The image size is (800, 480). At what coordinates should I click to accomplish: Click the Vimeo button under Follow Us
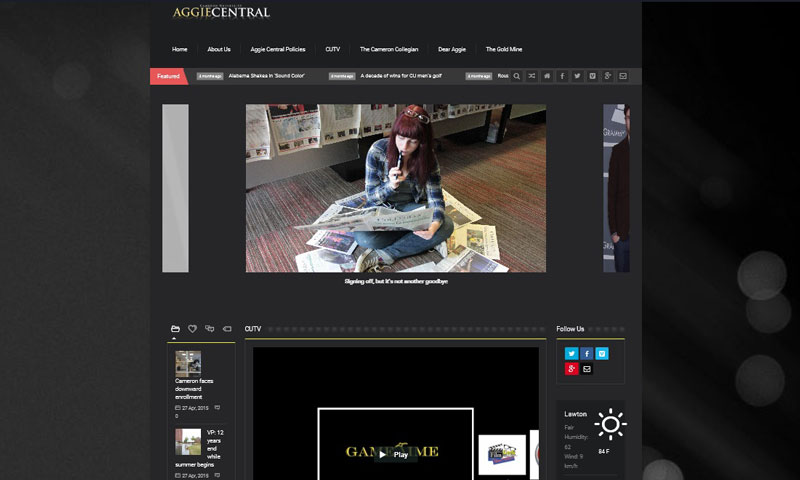[602, 353]
